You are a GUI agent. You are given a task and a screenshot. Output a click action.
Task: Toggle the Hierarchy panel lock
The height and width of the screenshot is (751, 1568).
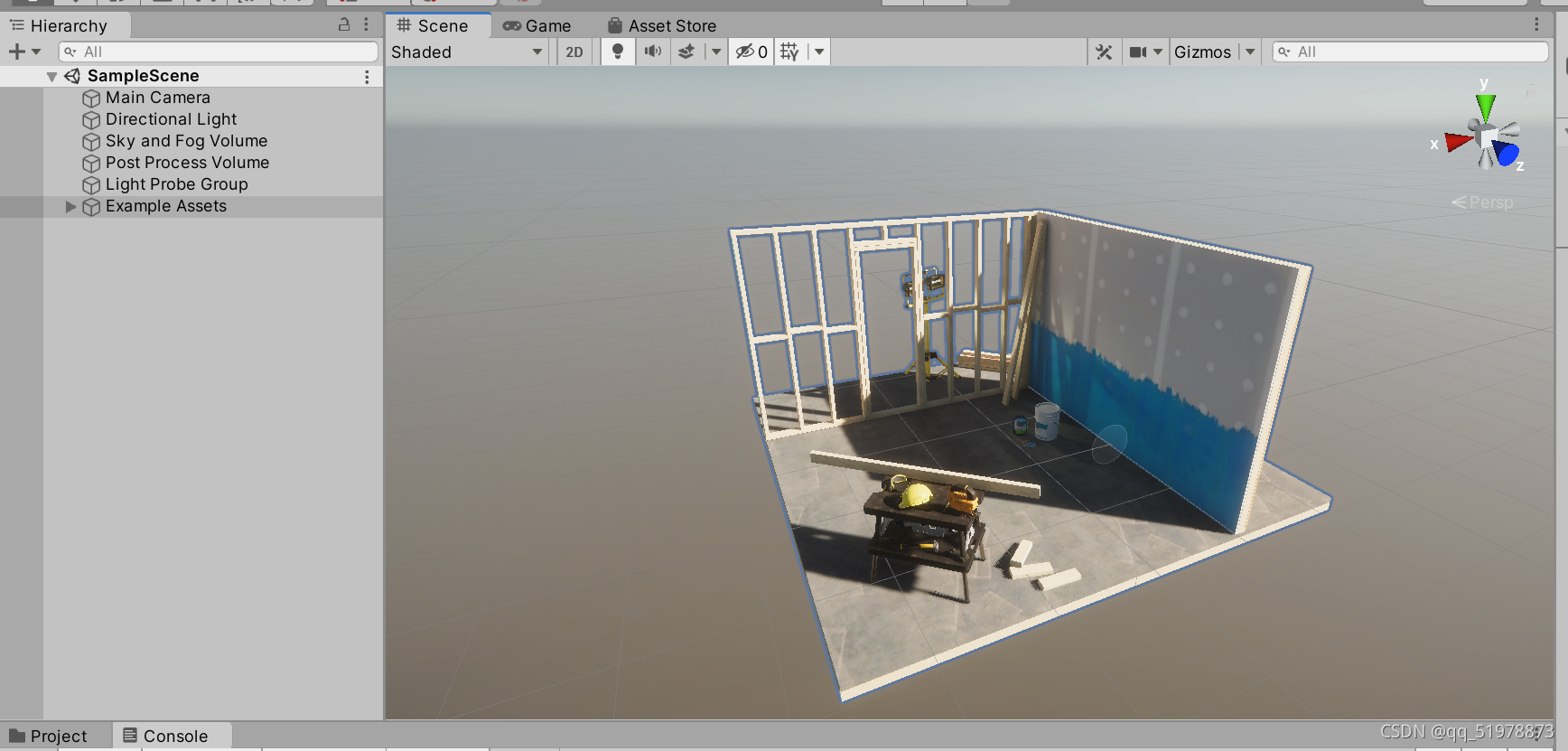[344, 24]
